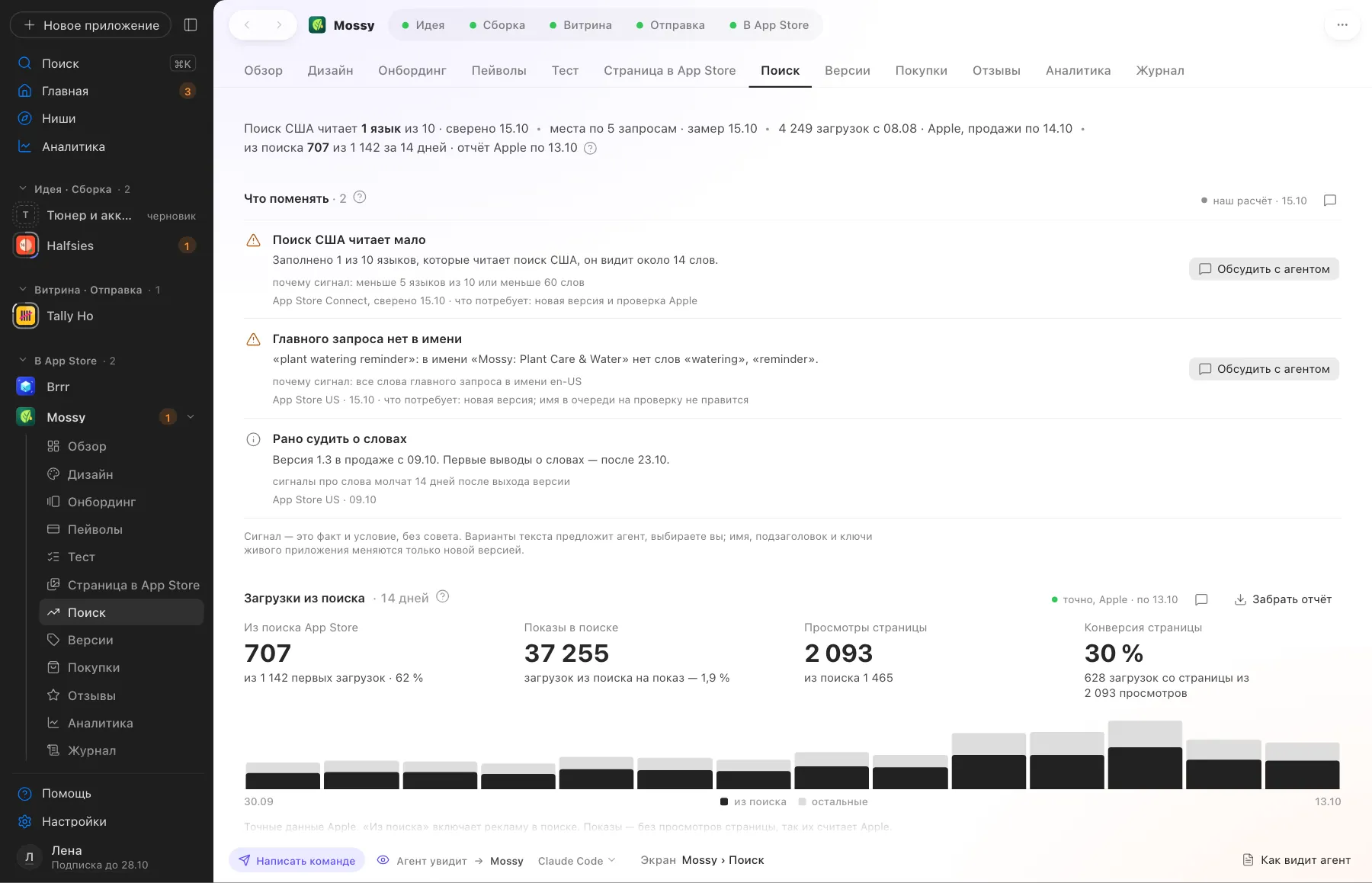
Task: Open Онбординг under Mossy in sidebar
Action: [121, 502]
